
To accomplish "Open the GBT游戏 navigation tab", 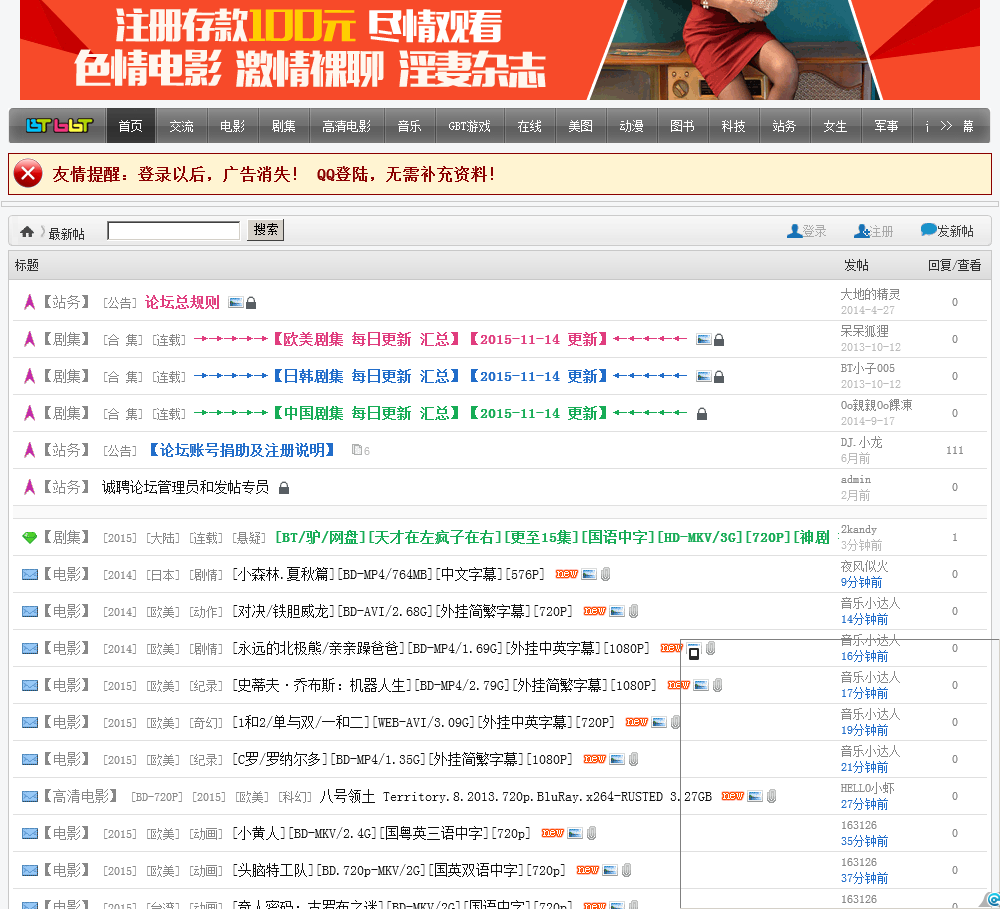I will coord(469,126).
